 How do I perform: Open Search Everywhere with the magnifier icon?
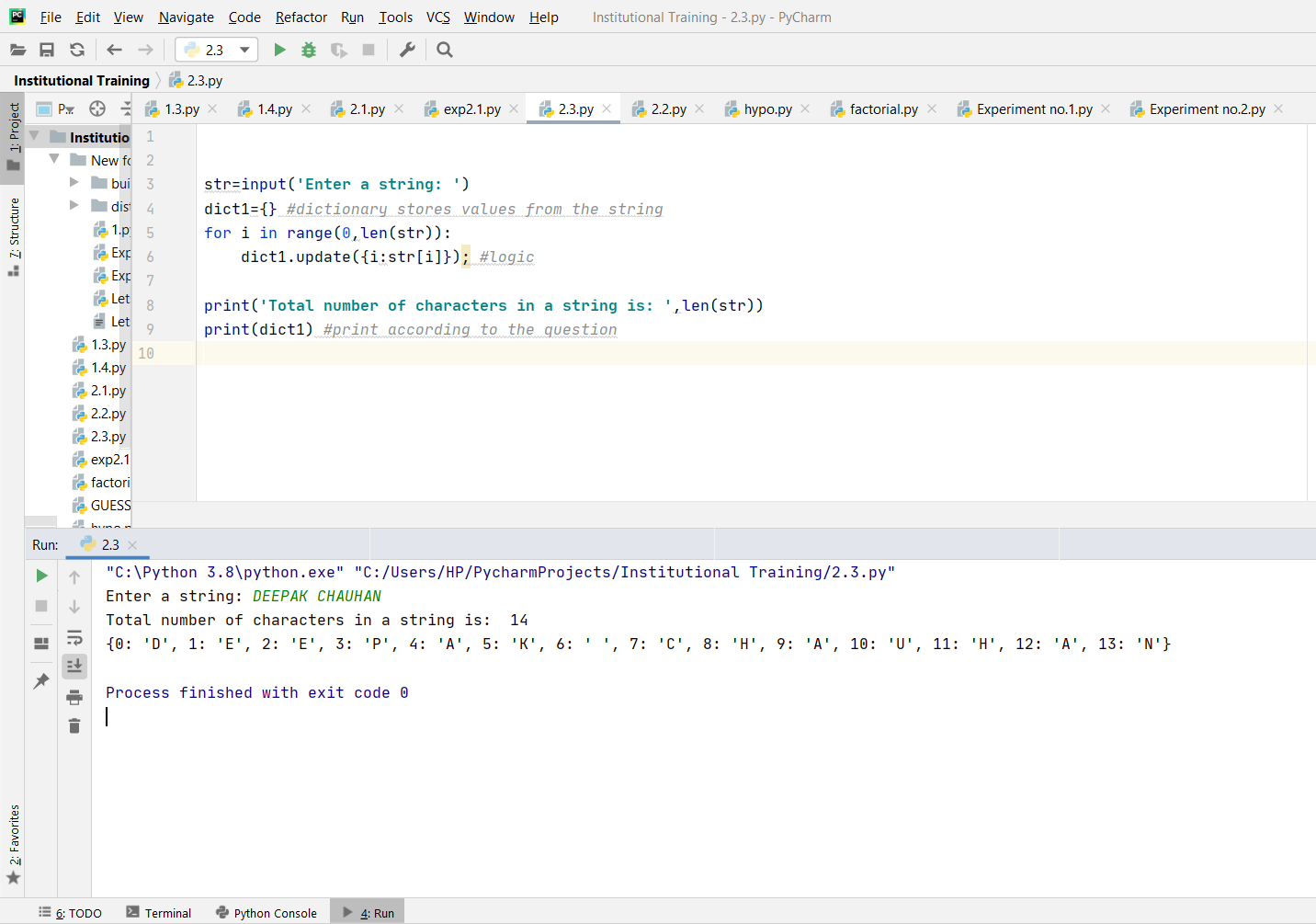pos(444,50)
